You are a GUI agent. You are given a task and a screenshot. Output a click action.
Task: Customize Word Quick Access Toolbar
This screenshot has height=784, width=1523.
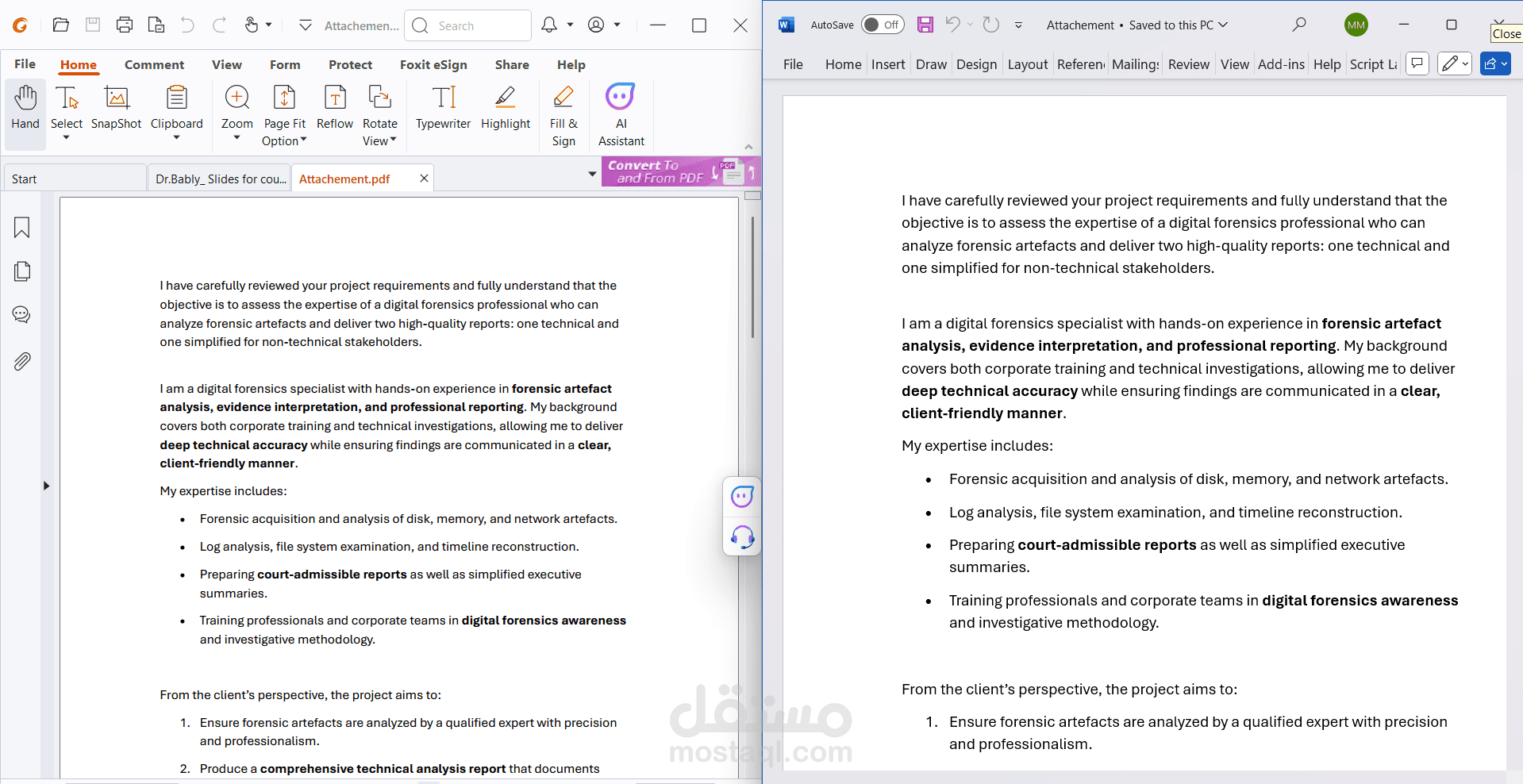(1018, 25)
